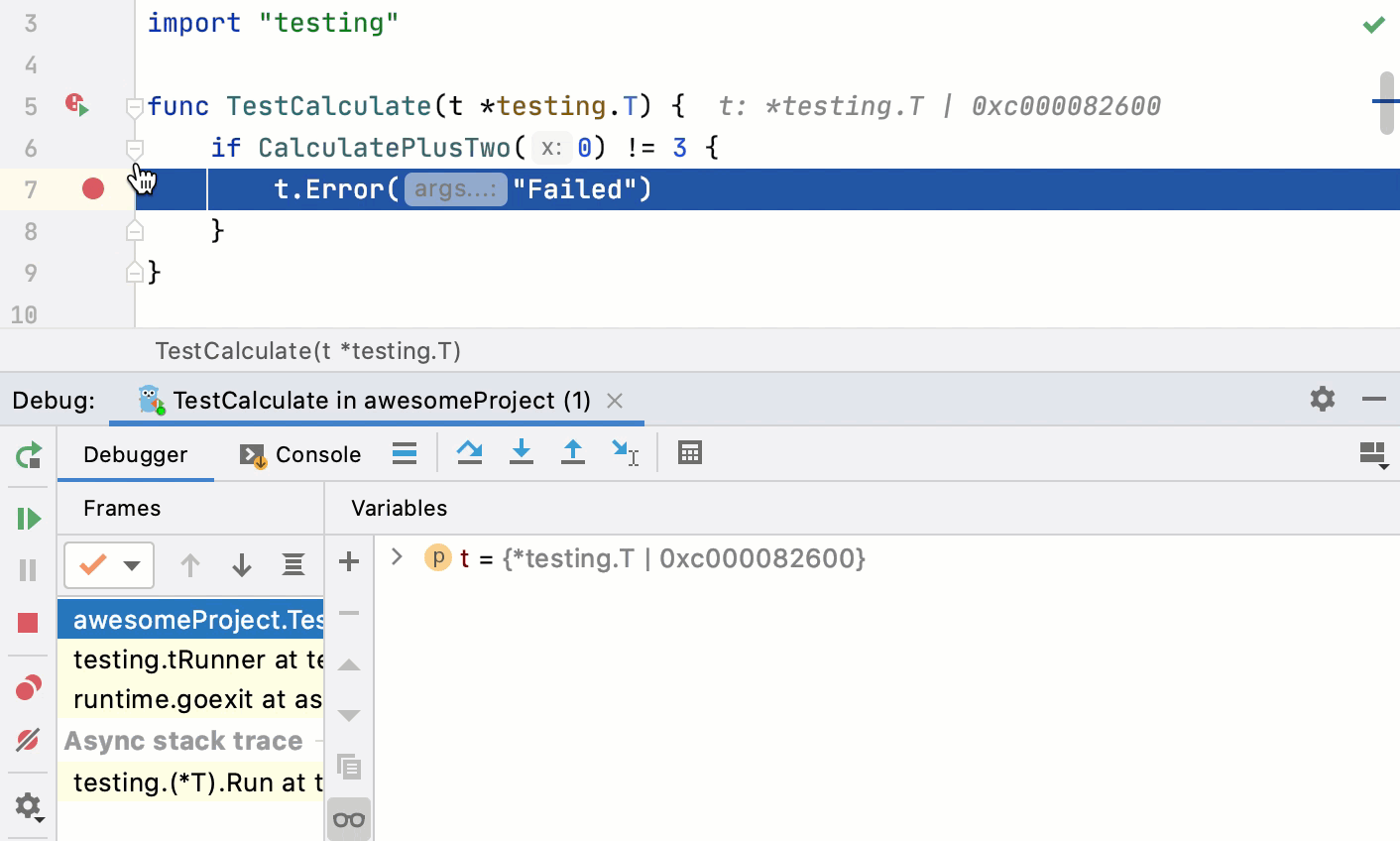This screenshot has height=841, width=1400.
Task: Open the View Breakpoints dialog
Action: point(28,686)
